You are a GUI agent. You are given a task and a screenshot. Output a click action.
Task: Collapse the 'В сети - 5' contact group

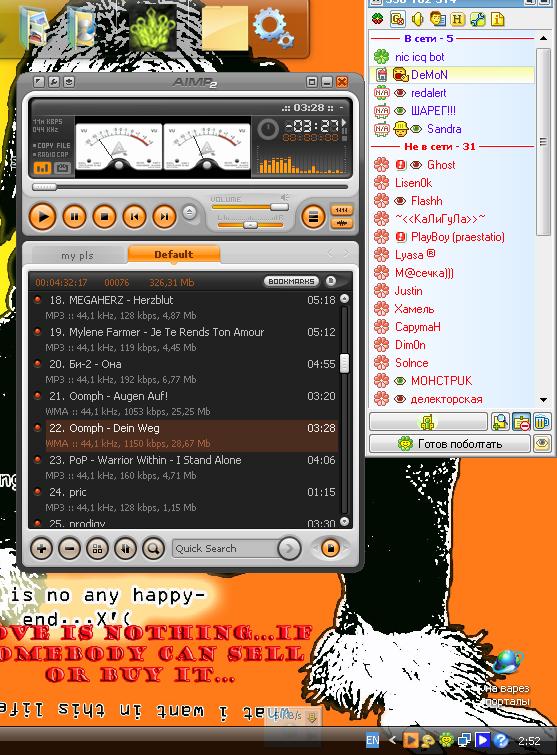pos(428,38)
